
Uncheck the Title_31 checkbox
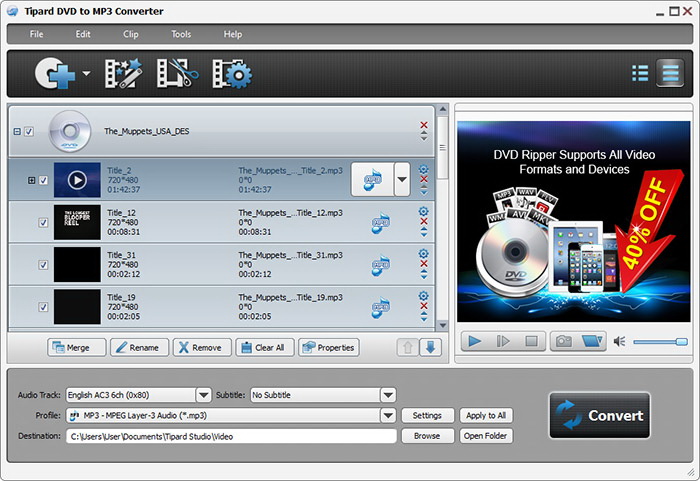[43, 265]
